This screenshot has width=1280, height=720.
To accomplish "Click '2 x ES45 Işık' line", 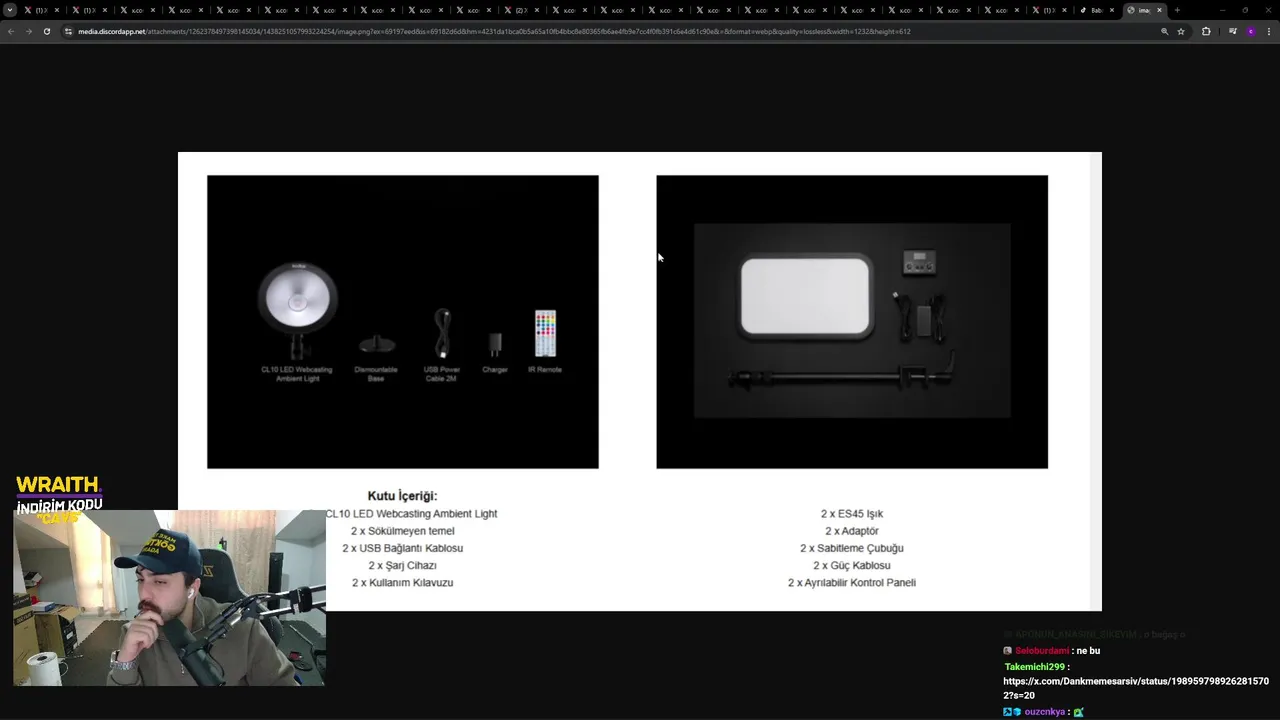I will click(x=852, y=514).
